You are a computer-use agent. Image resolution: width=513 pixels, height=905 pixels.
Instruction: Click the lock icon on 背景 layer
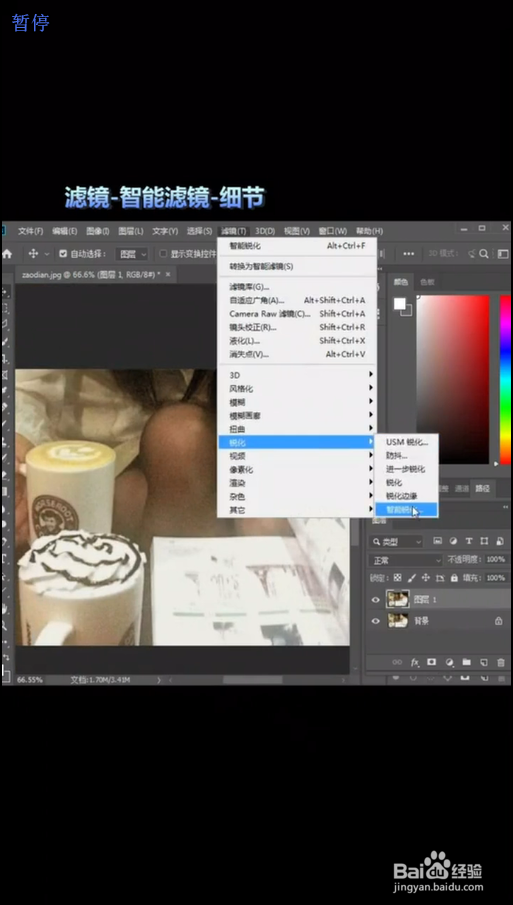(499, 621)
